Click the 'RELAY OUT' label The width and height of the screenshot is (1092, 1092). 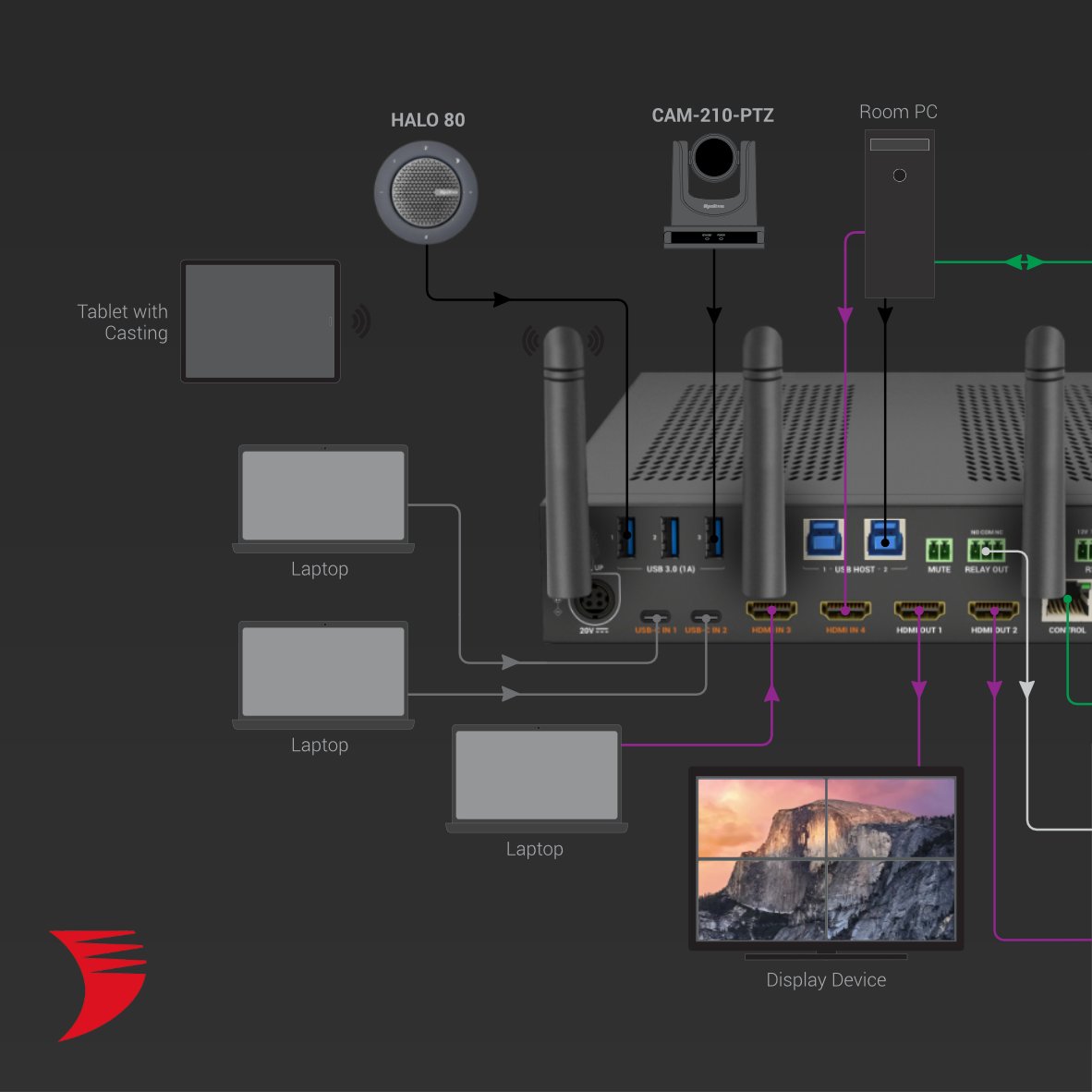pyautogui.click(x=986, y=570)
